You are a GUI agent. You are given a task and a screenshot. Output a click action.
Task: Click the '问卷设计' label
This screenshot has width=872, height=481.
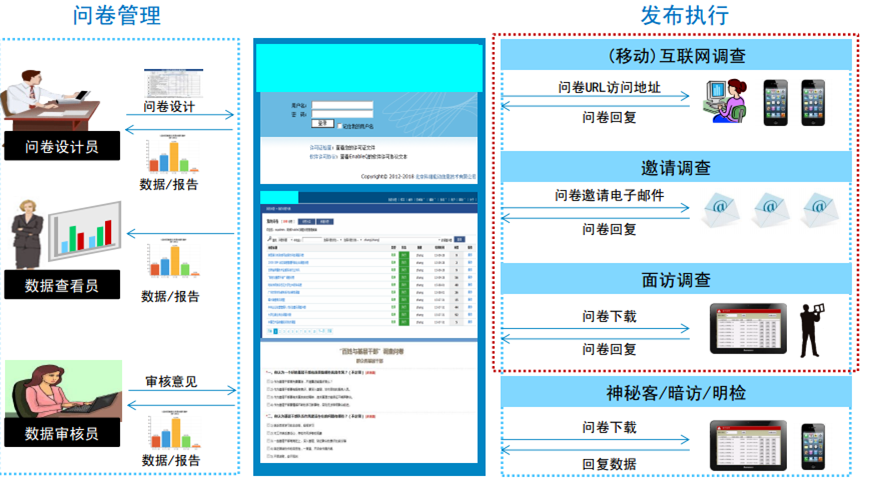pos(169,107)
